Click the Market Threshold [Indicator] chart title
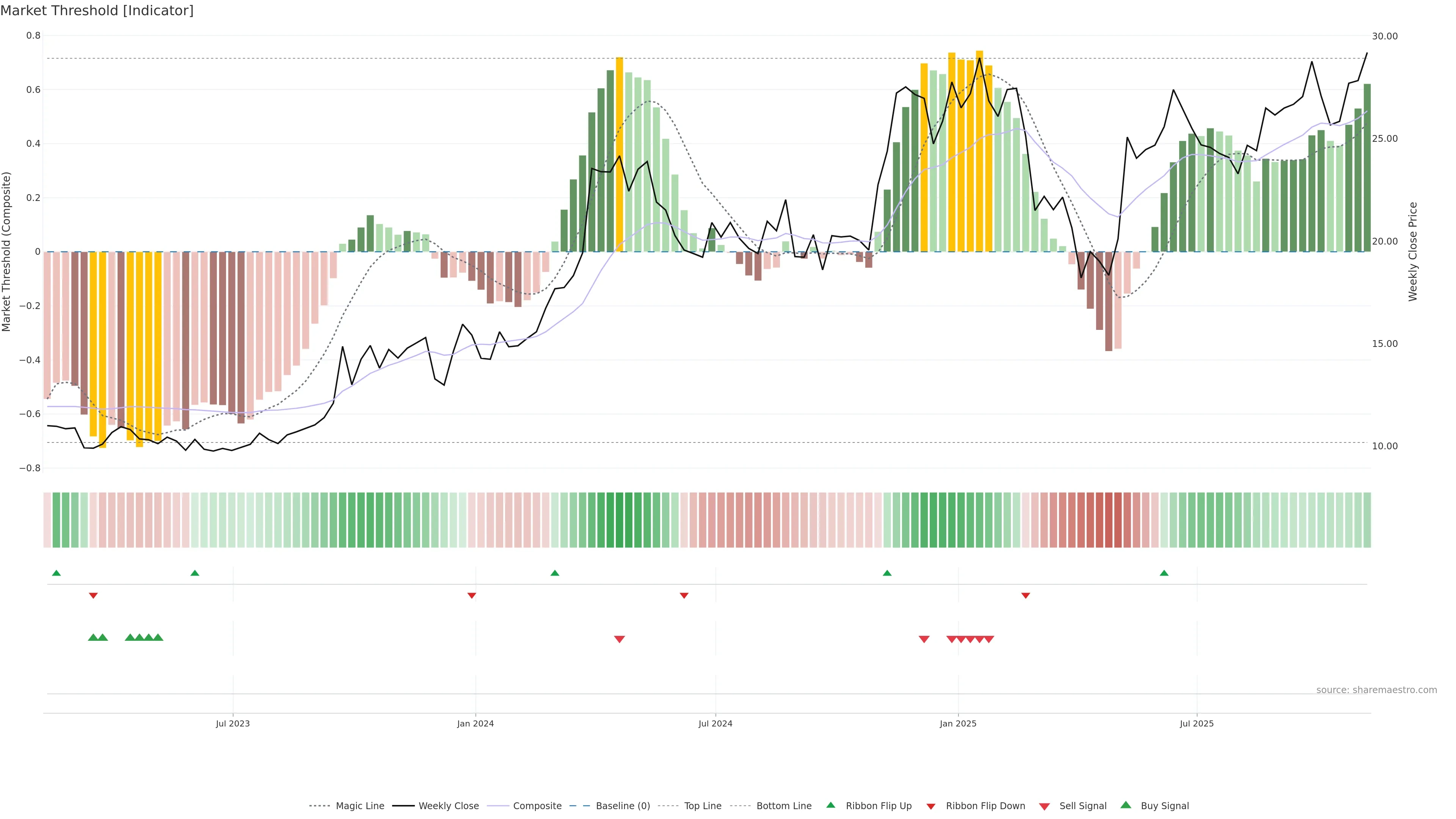1456x819 pixels. coord(97,11)
